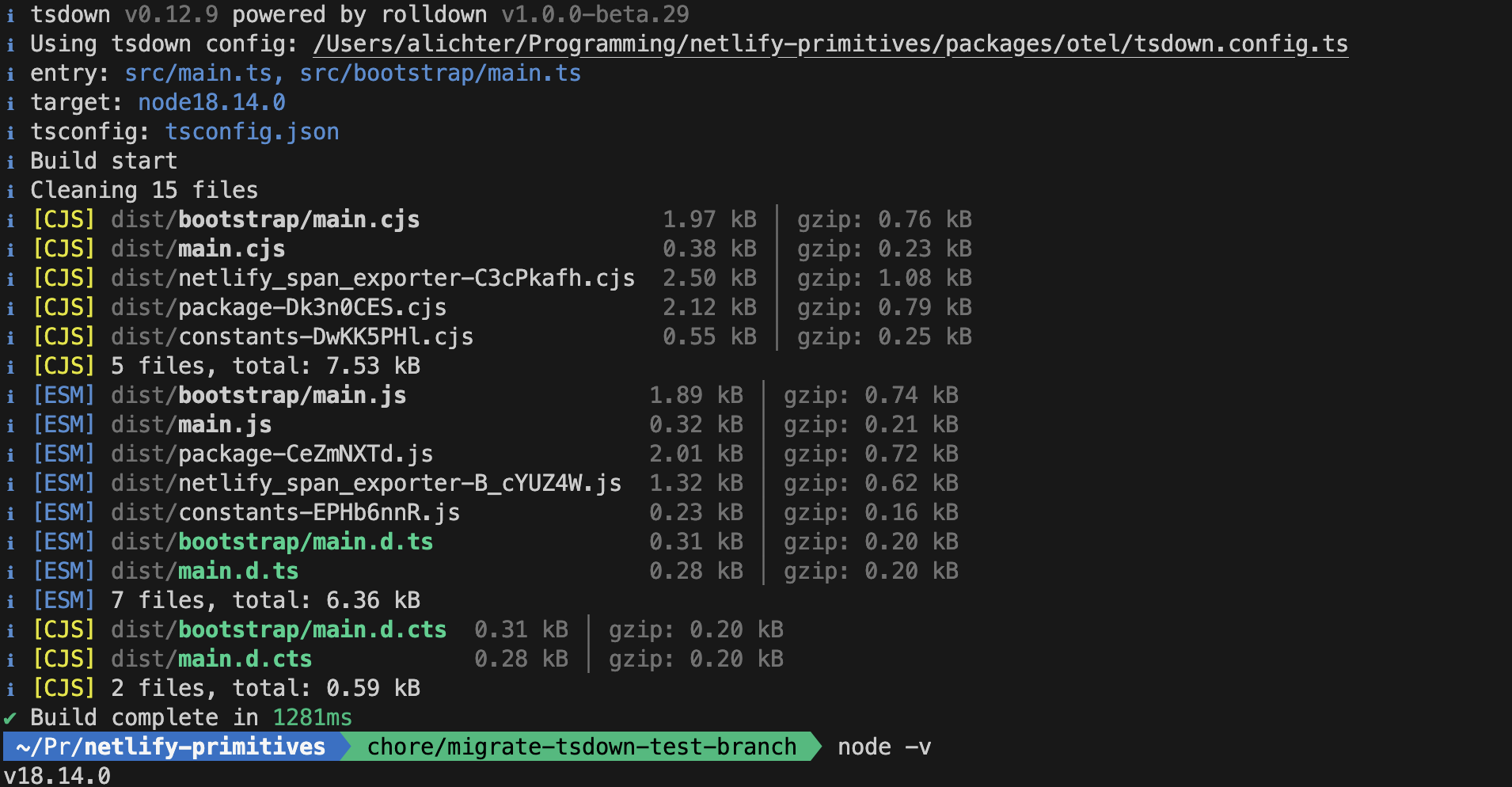Screen dimensions: 1512x787
Task: Click the info icon beside Cleaning 15 files
Action: point(10,191)
